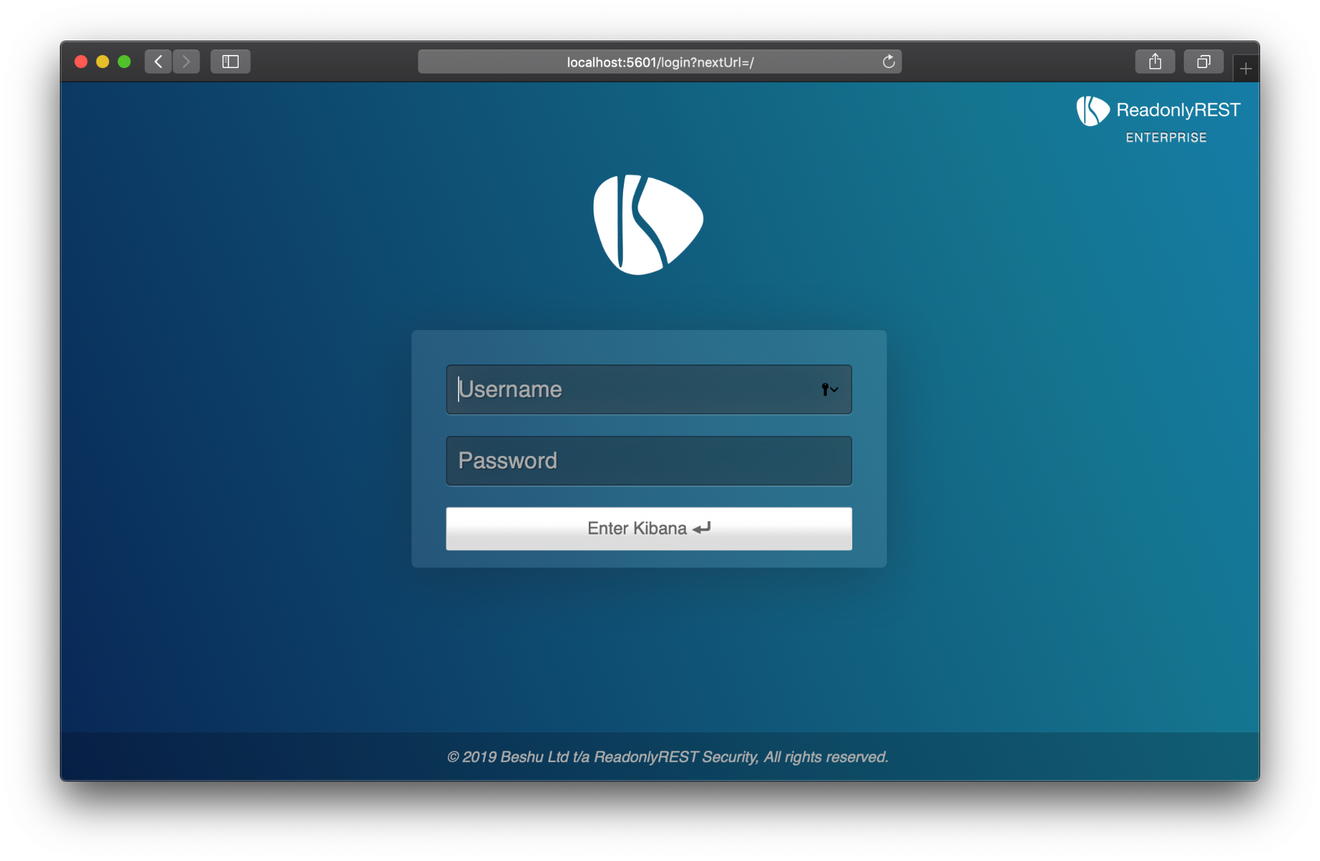Reload the Kibana login page
The width and height of the screenshot is (1320, 861).
pos(888,62)
